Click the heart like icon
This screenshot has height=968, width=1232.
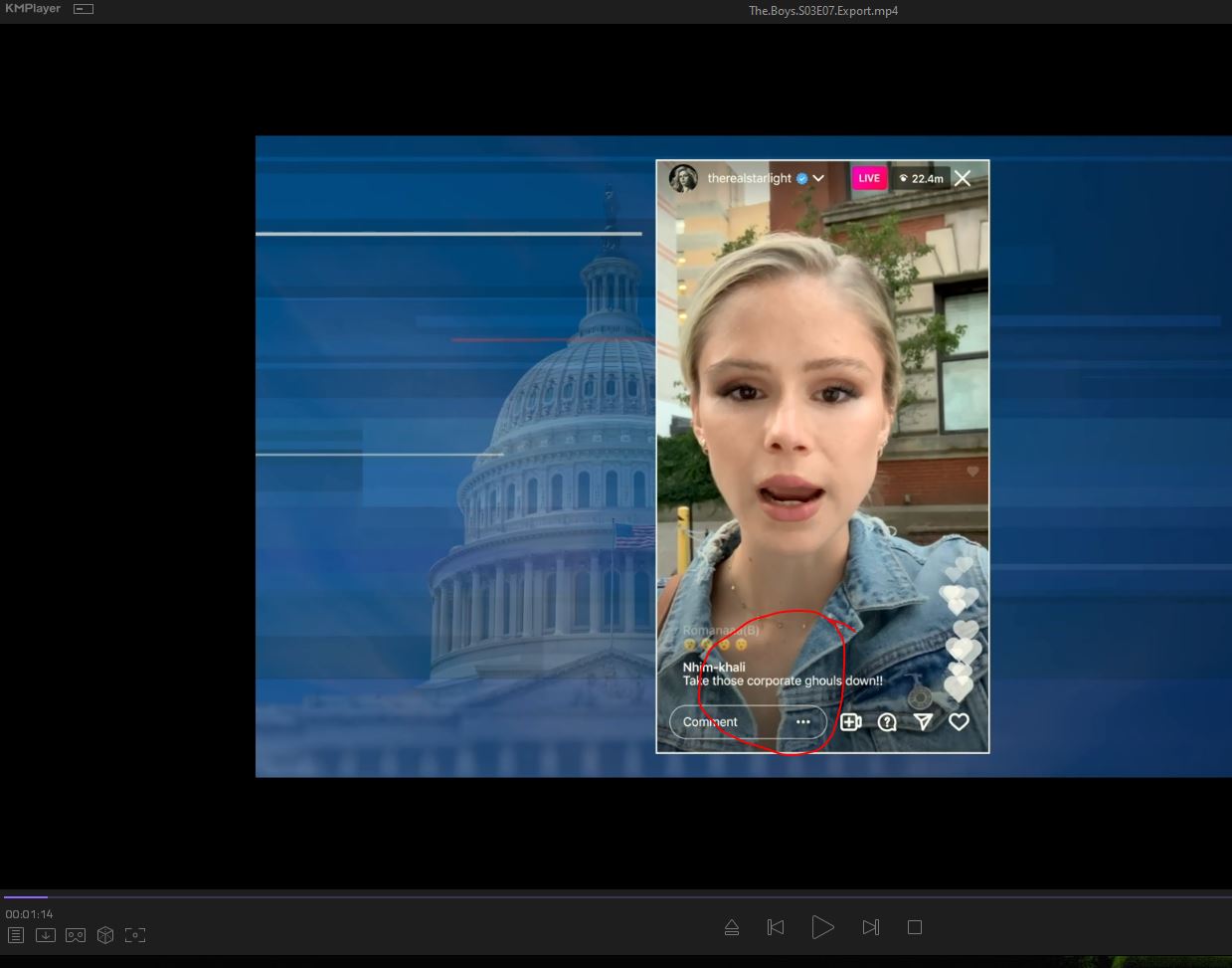coord(959,722)
